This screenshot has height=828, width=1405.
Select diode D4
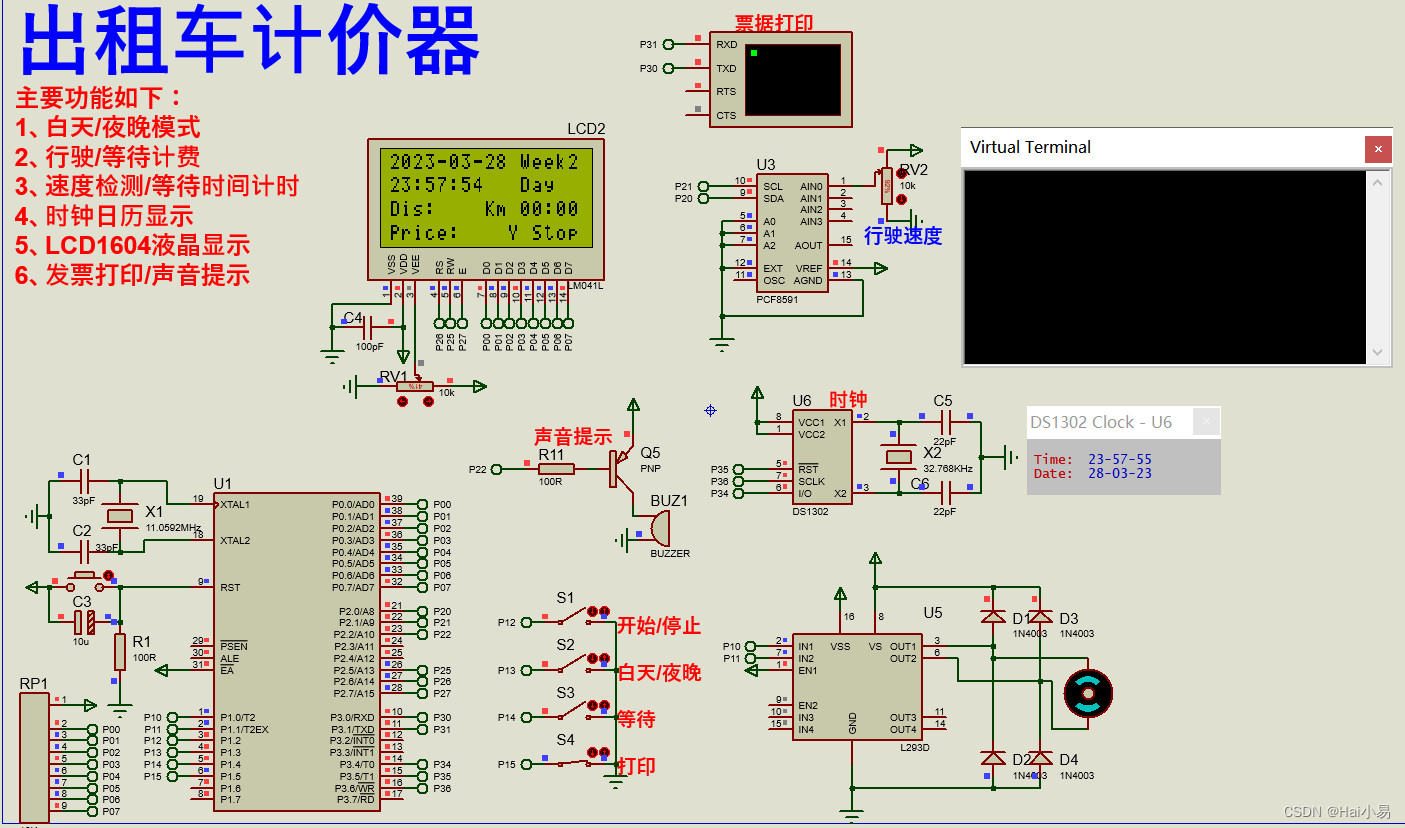pyautogui.click(x=1041, y=758)
